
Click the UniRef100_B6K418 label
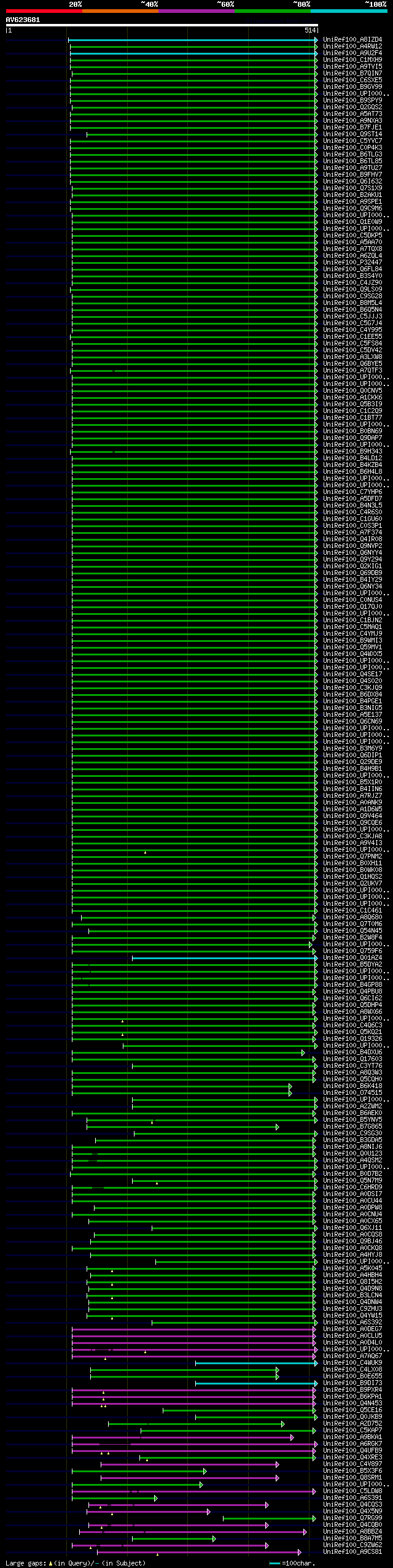352,1086
